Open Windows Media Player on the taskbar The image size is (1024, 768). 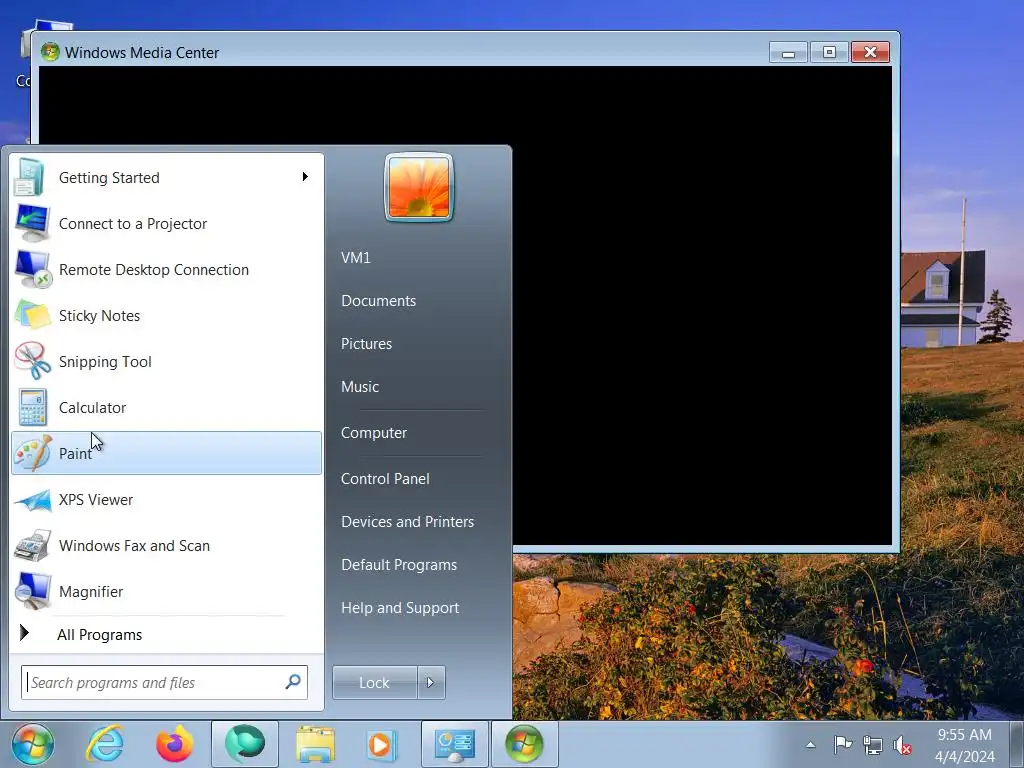coord(381,744)
